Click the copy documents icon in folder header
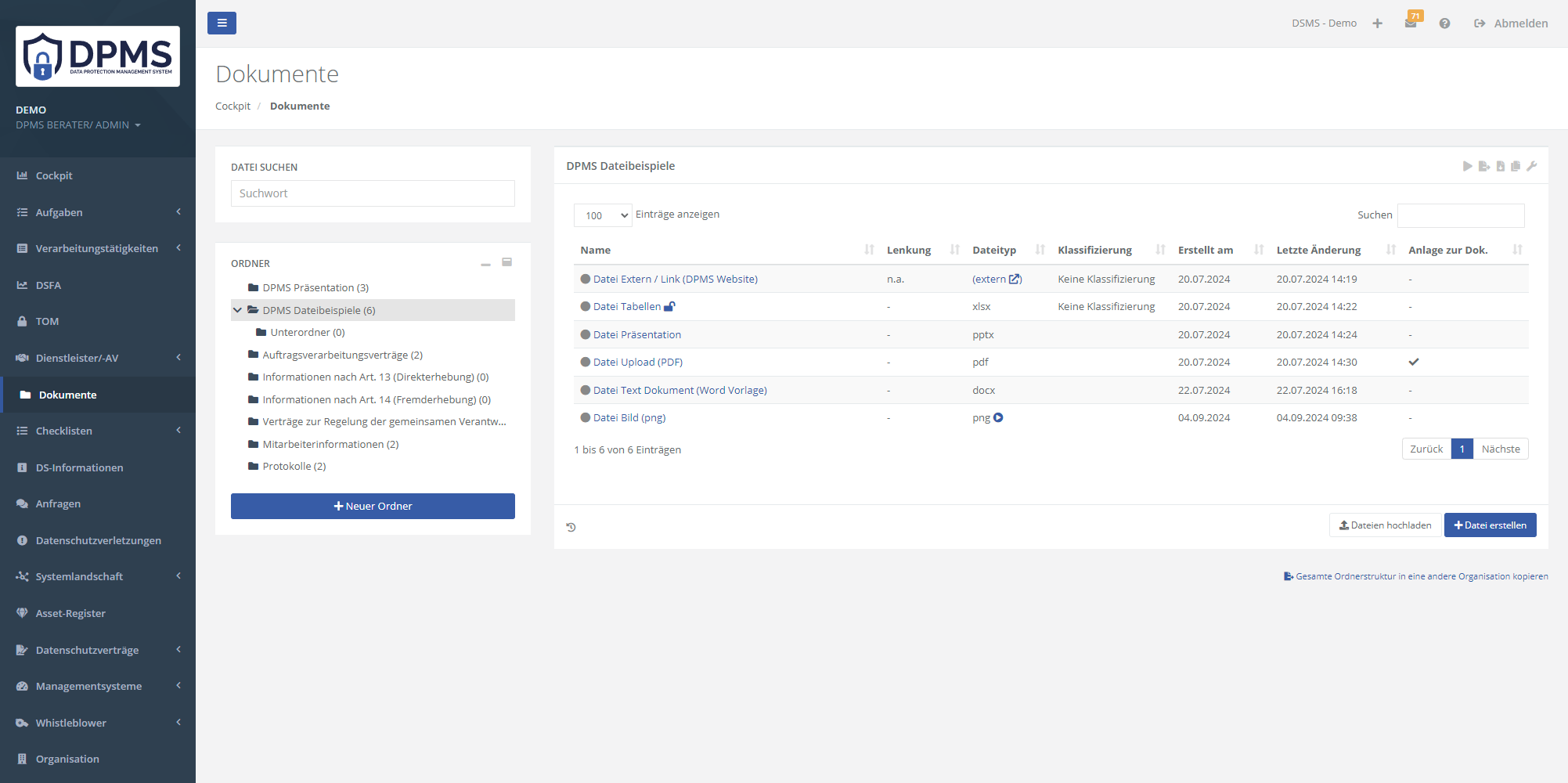The image size is (1568, 783). point(1516,166)
